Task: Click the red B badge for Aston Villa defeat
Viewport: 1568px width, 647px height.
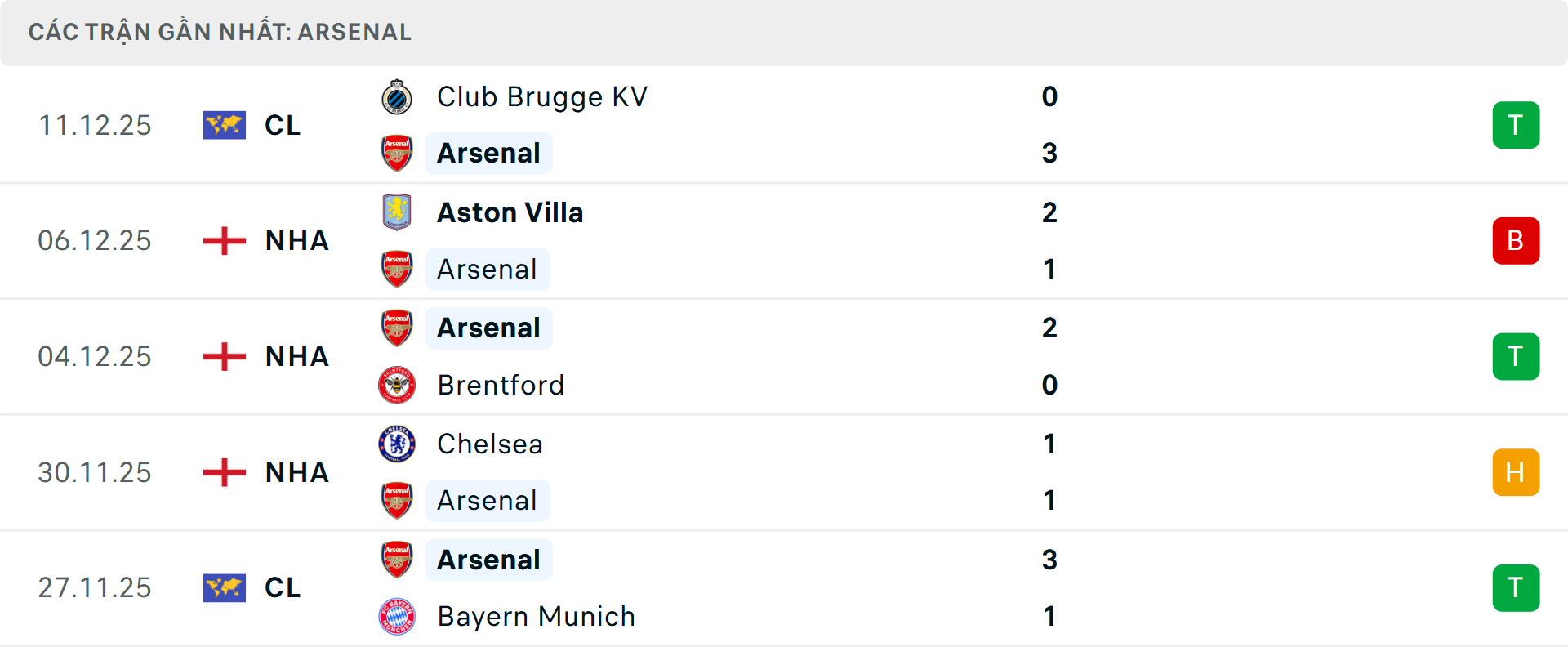Action: coord(1517,240)
